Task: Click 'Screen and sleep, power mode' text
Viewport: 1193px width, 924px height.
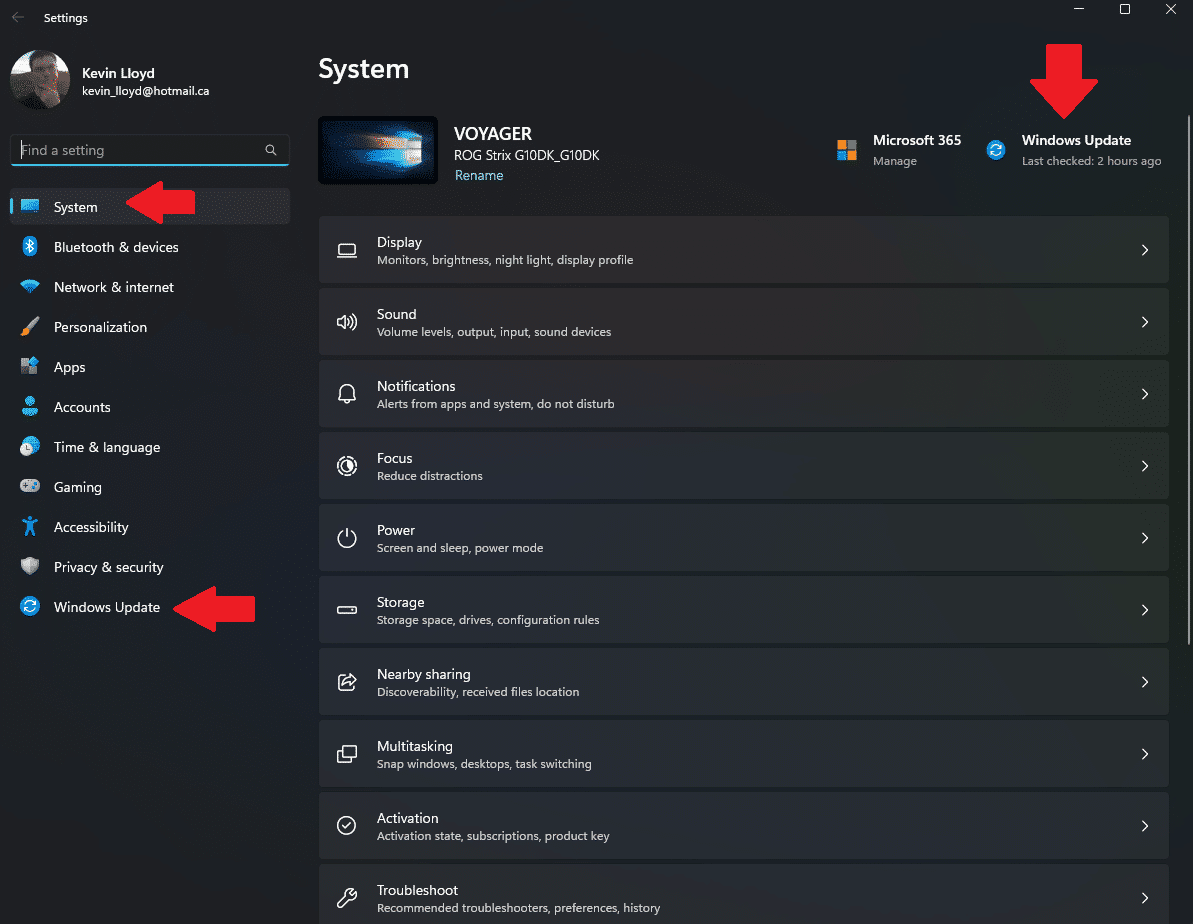Action: [x=460, y=548]
